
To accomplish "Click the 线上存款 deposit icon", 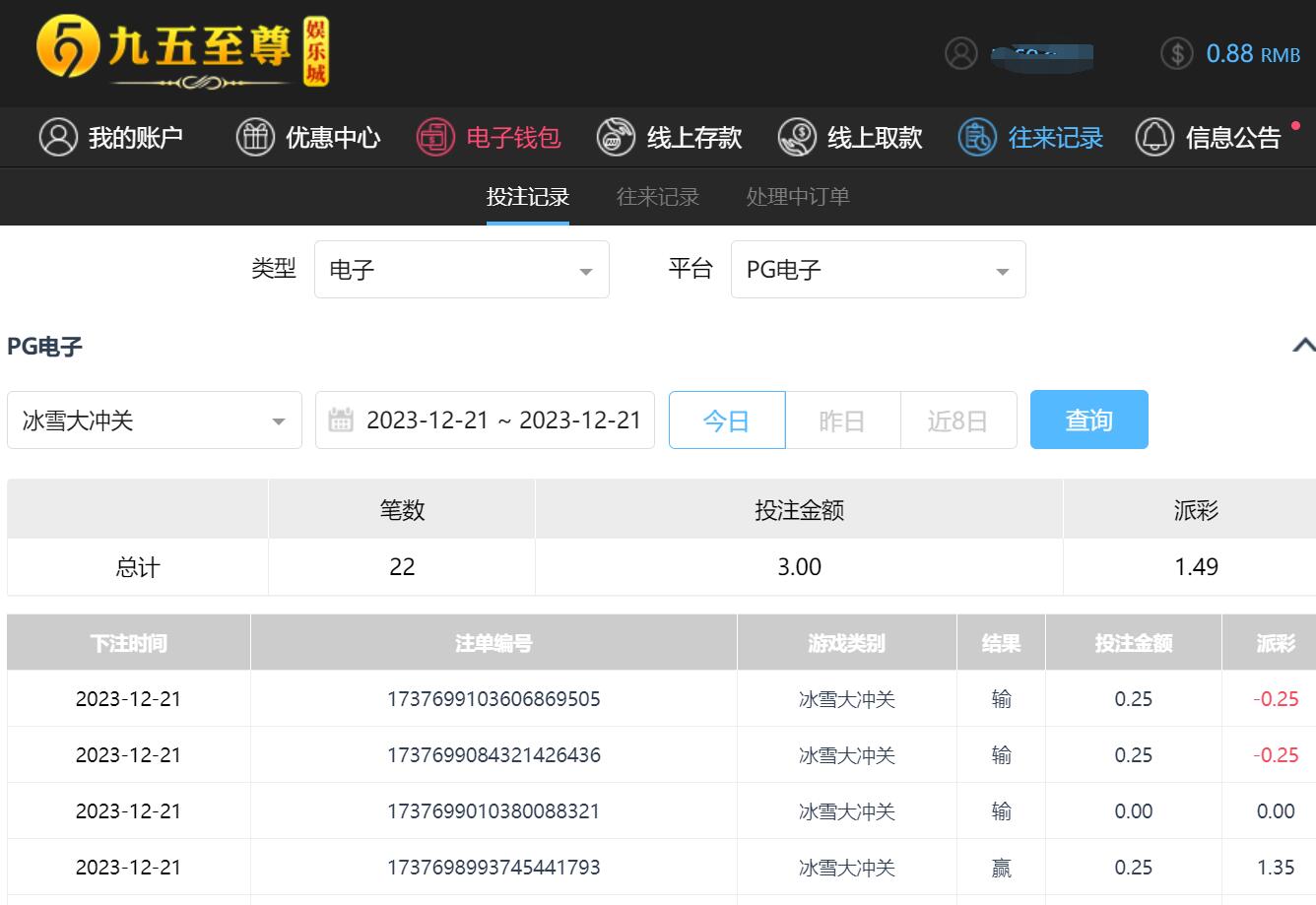I will 616,137.
